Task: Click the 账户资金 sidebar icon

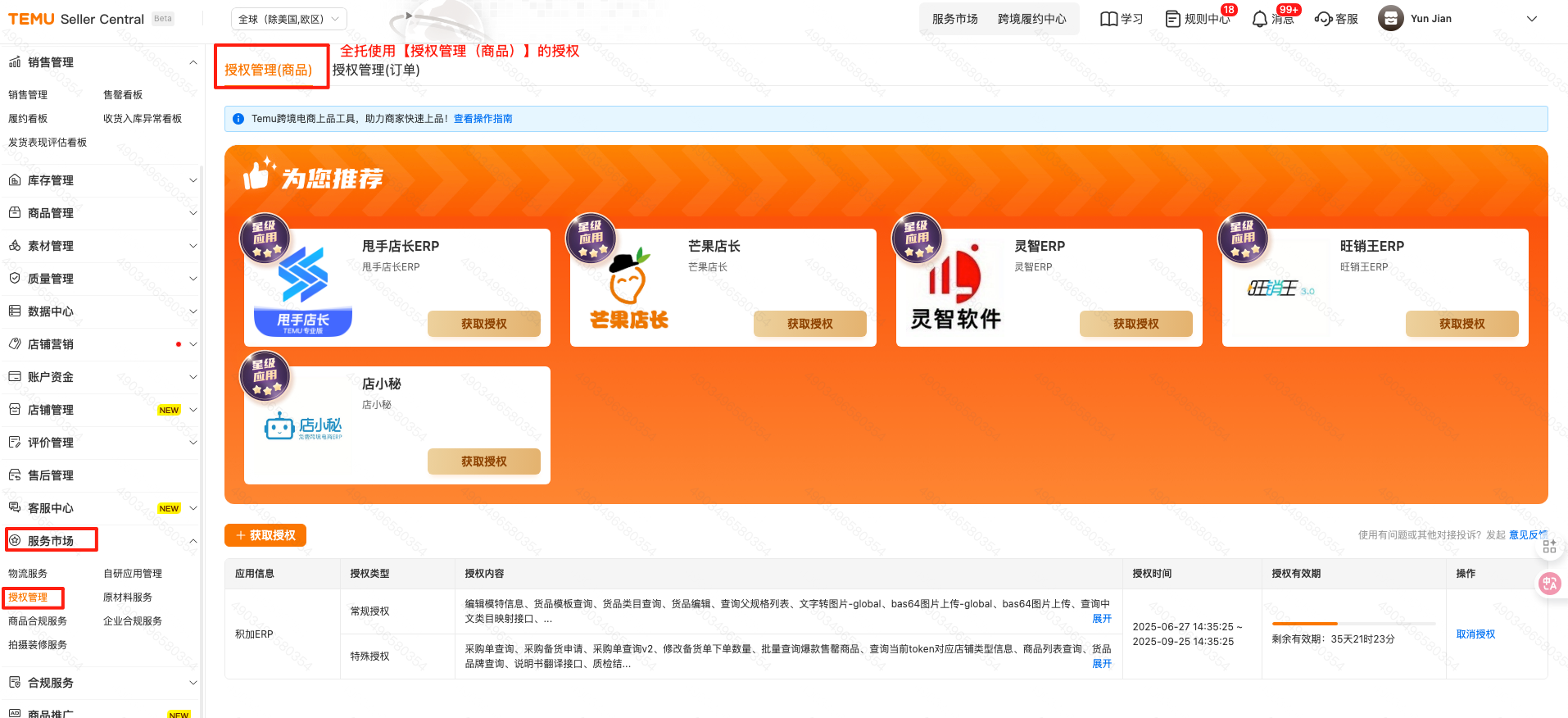Action: 15,377
